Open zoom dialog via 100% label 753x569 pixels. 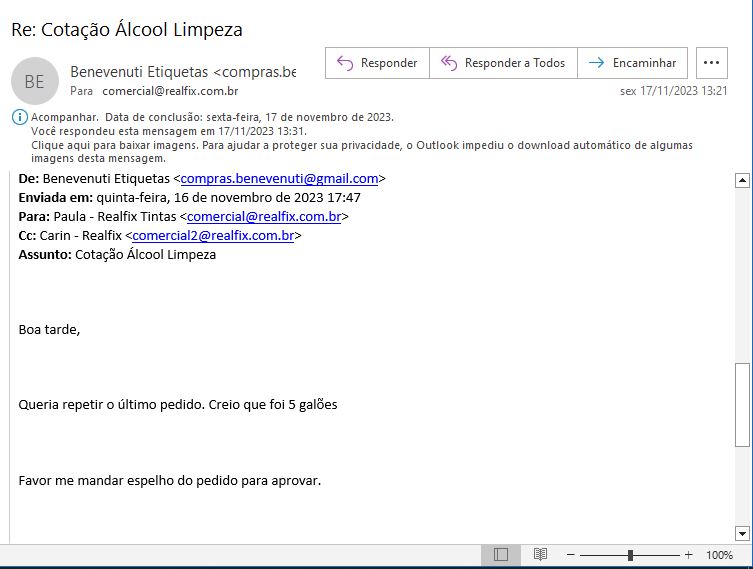point(719,555)
